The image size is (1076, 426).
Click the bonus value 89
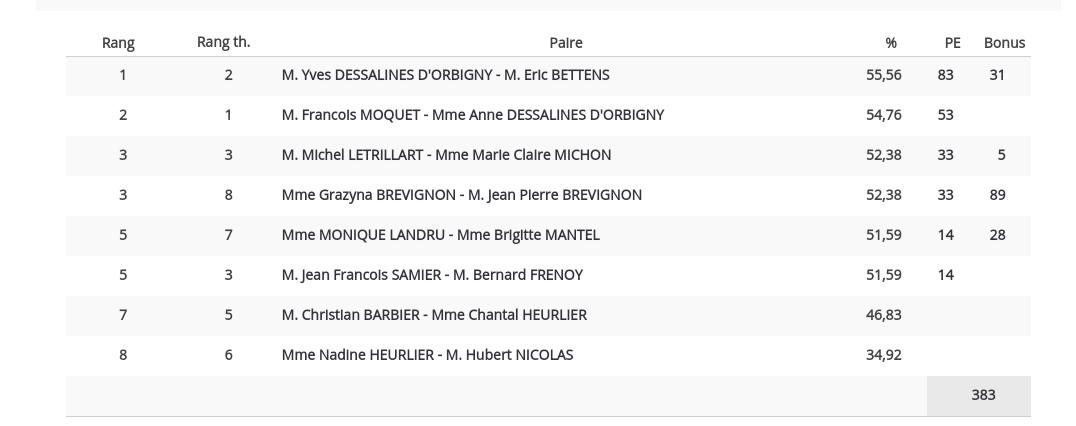[x=997, y=195]
